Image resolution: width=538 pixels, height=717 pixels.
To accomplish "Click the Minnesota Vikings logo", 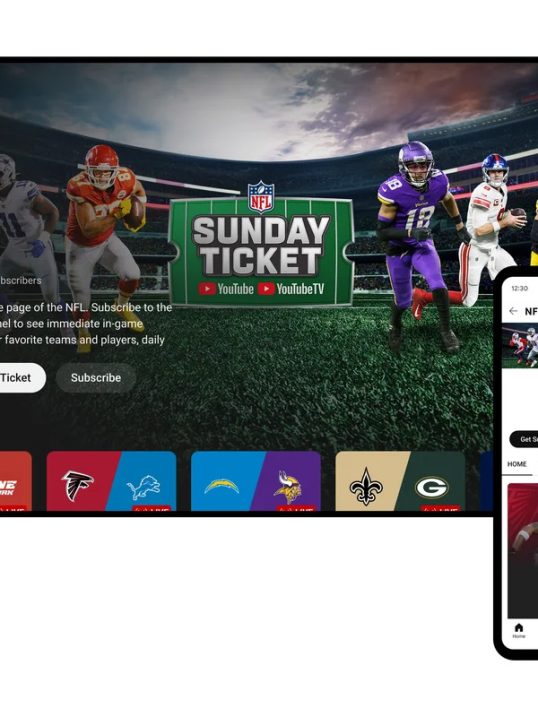I will [288, 487].
